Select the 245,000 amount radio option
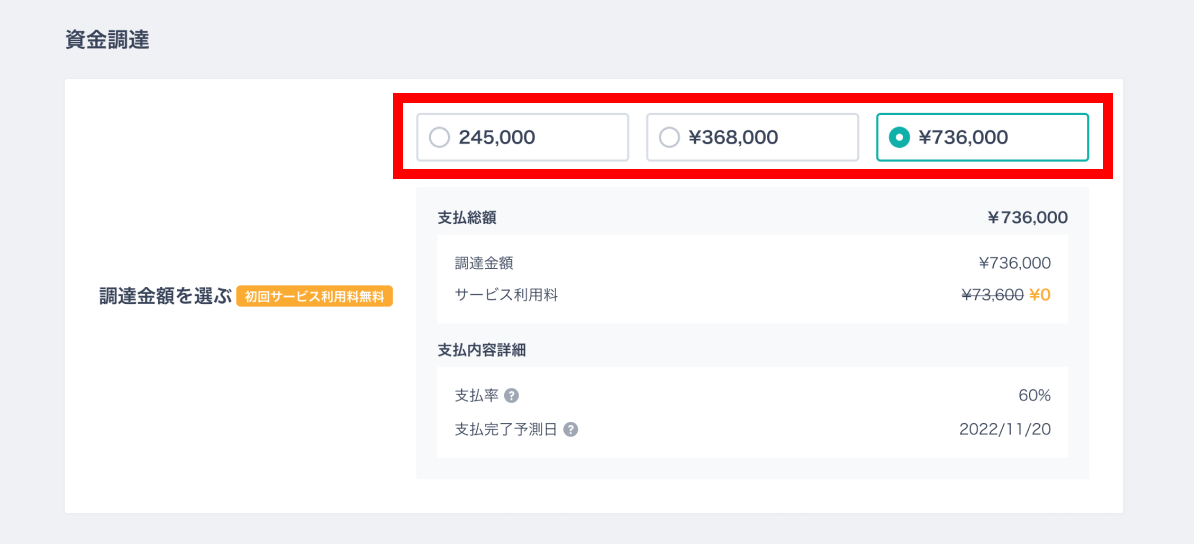 [522, 137]
